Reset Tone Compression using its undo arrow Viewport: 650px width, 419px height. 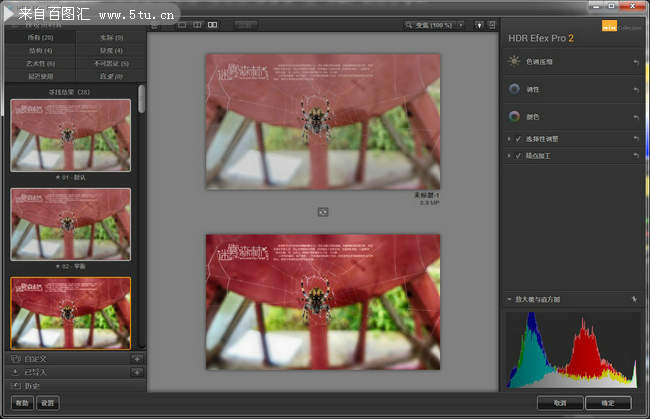635,62
